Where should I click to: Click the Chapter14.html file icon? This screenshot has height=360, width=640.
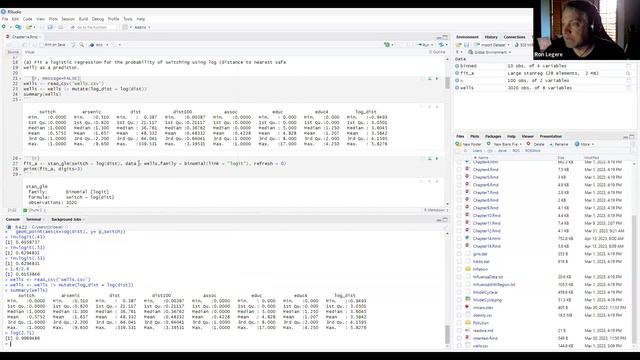pyautogui.click(x=468, y=238)
